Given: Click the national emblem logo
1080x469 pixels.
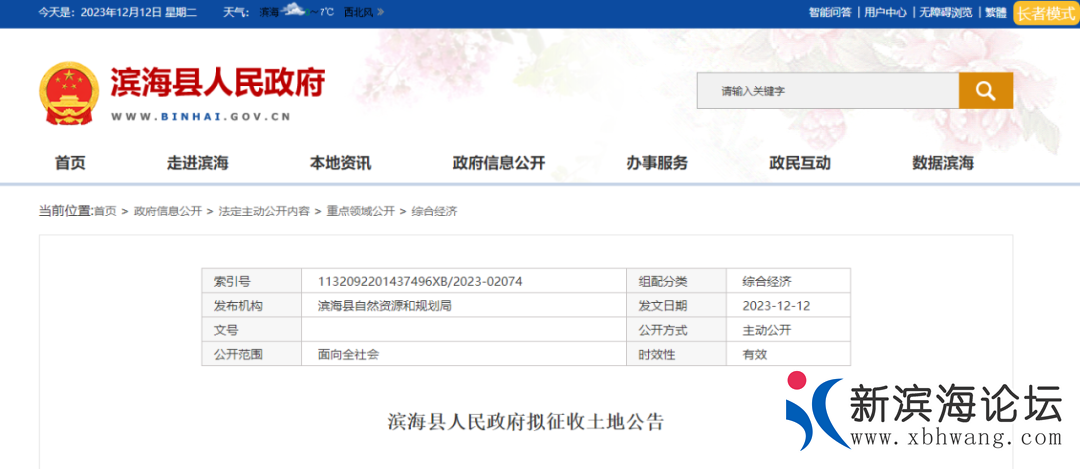Looking at the screenshot, I should [69, 93].
